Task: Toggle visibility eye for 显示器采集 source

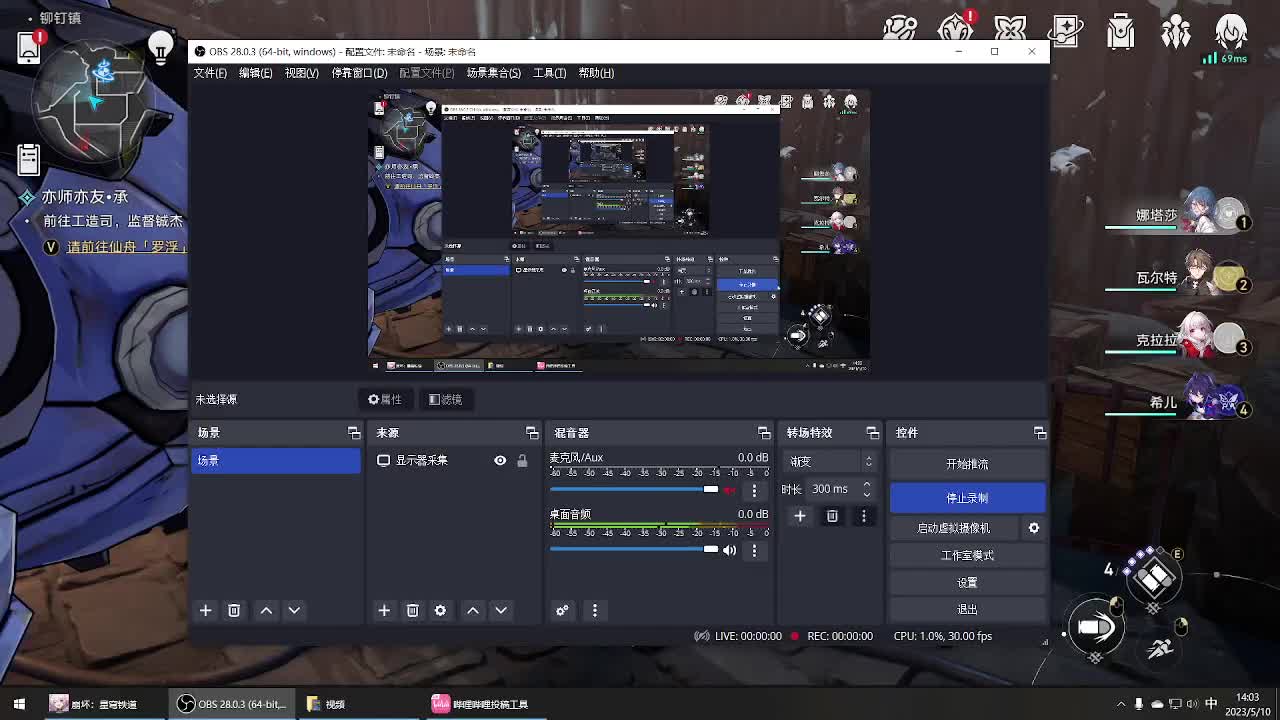Action: coord(500,460)
